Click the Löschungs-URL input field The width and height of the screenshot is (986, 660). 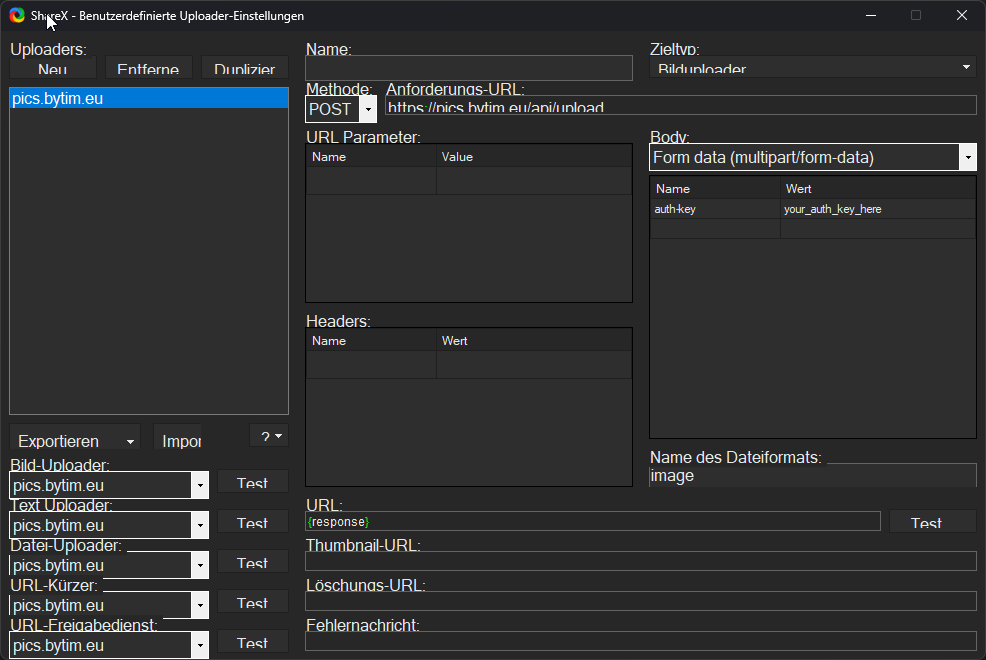(x=641, y=601)
